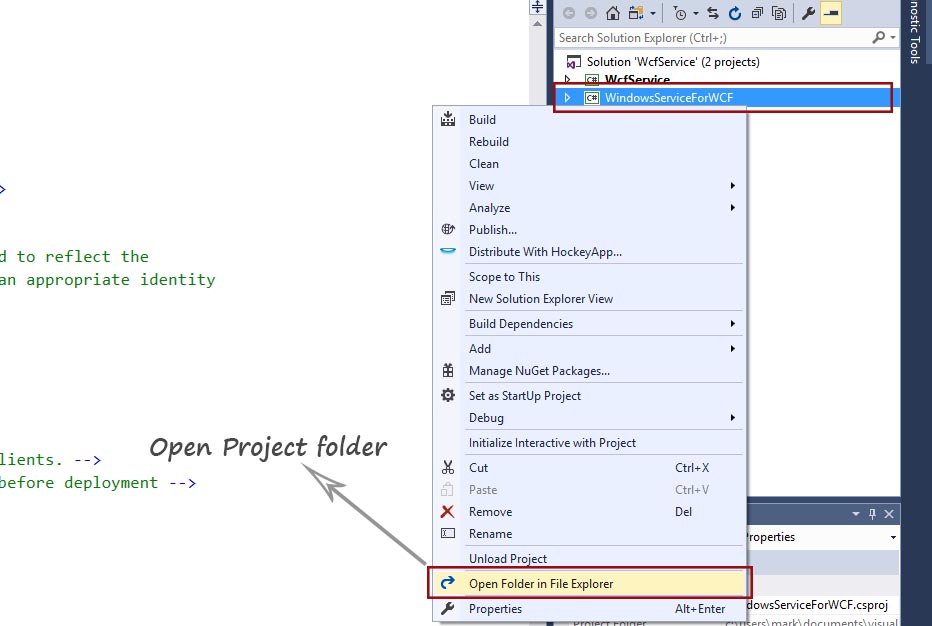Image resolution: width=932 pixels, height=626 pixels.
Task: Click the editor split bar icon above scrollbar
Action: (537, 7)
